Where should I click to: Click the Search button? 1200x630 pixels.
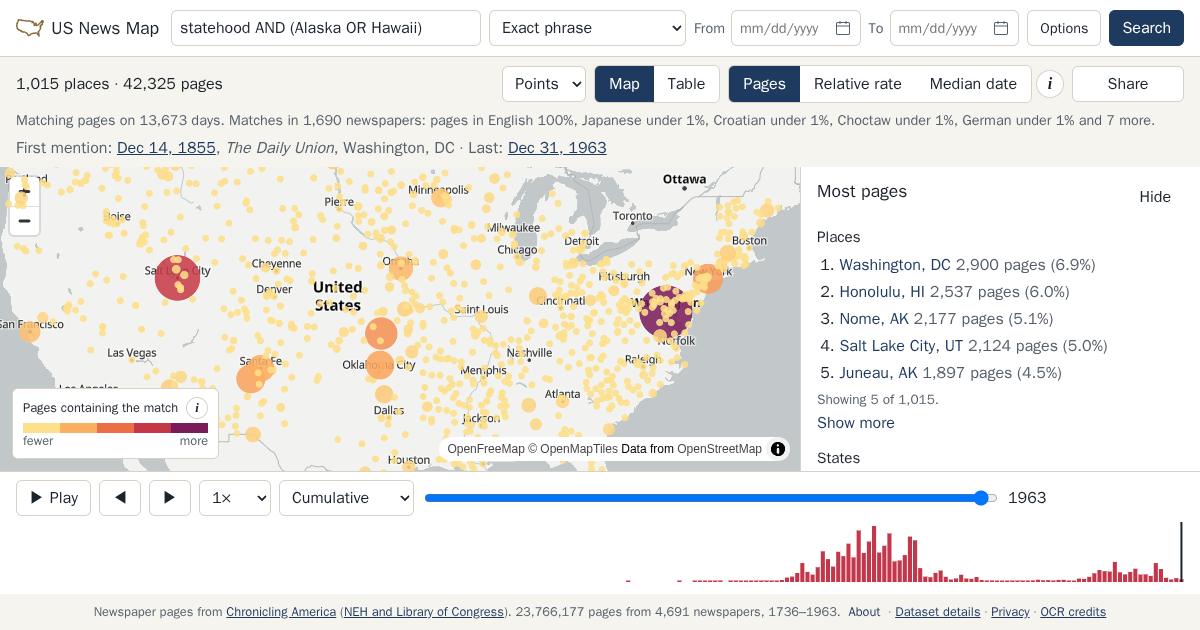(1146, 28)
